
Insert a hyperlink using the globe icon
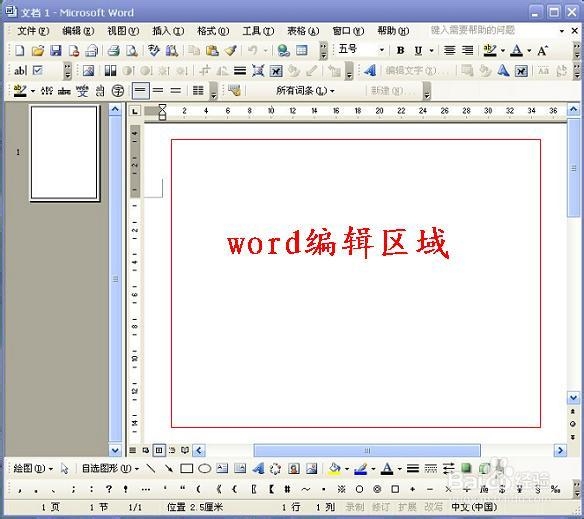click(x=284, y=50)
